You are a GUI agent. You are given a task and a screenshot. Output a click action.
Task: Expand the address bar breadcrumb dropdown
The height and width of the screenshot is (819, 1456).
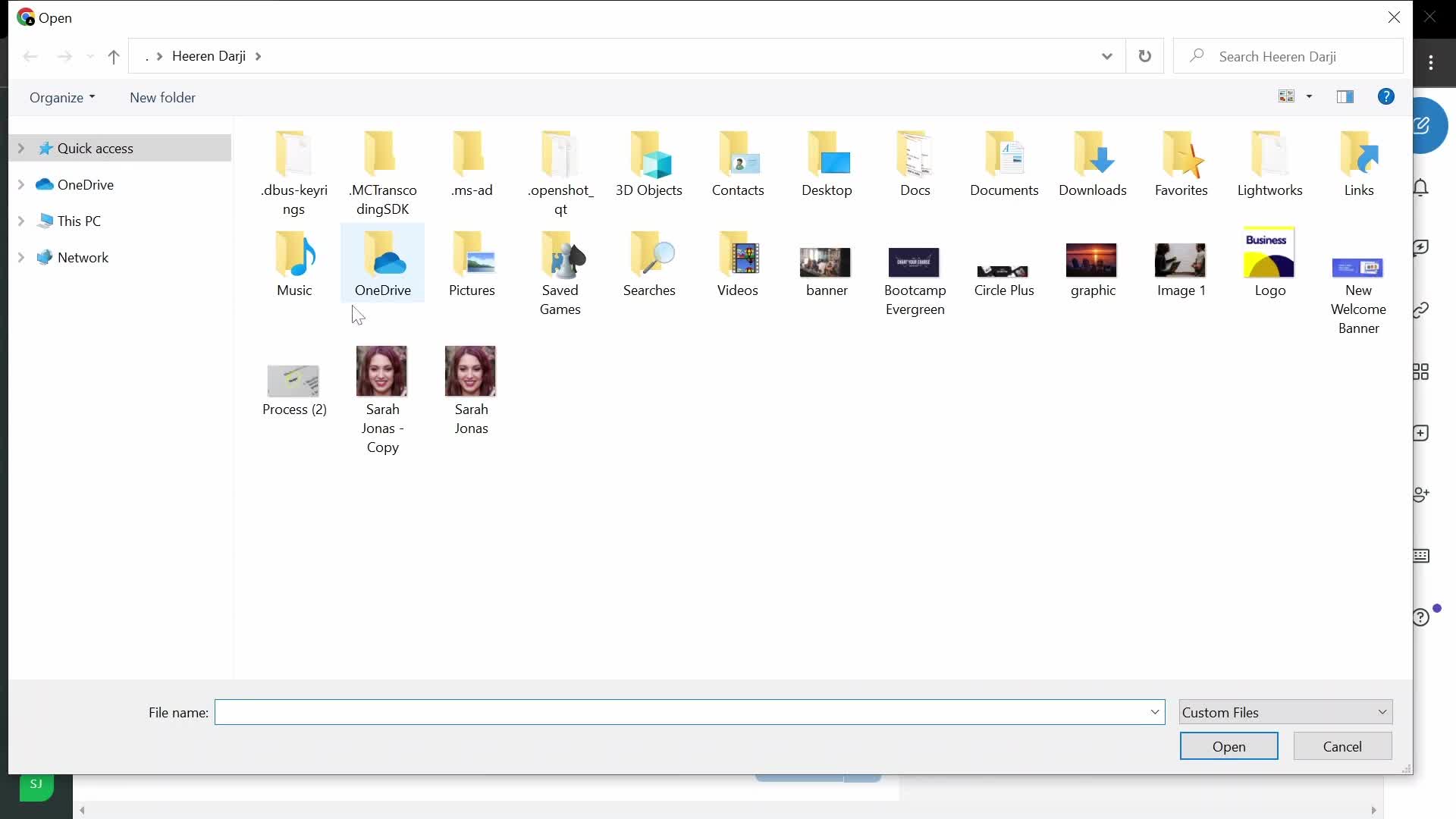coord(1107,56)
